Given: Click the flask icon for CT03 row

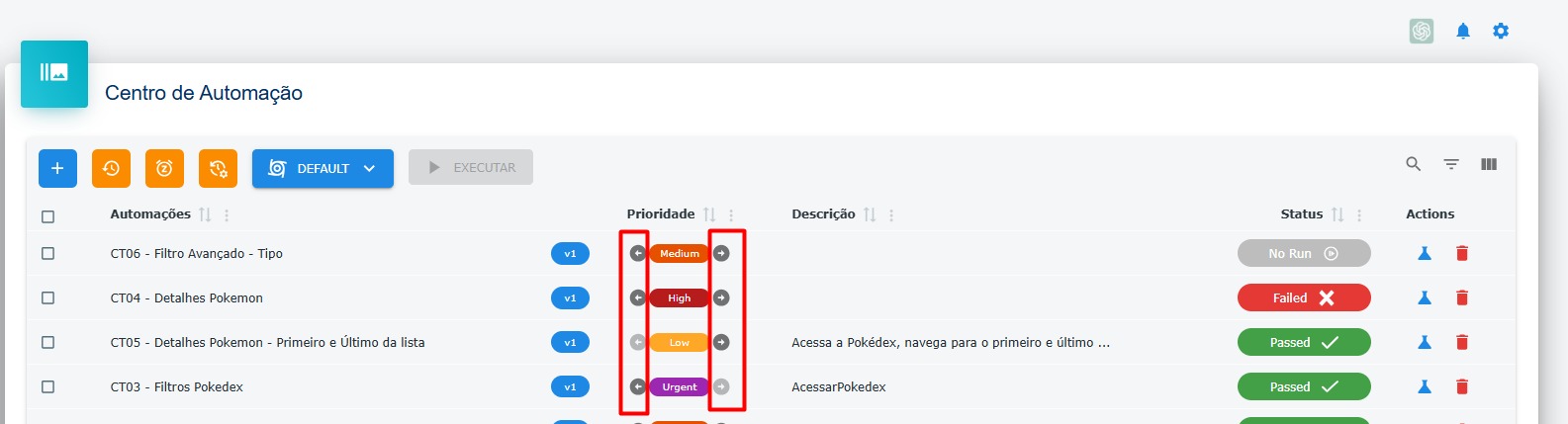Looking at the screenshot, I should pos(1425,386).
